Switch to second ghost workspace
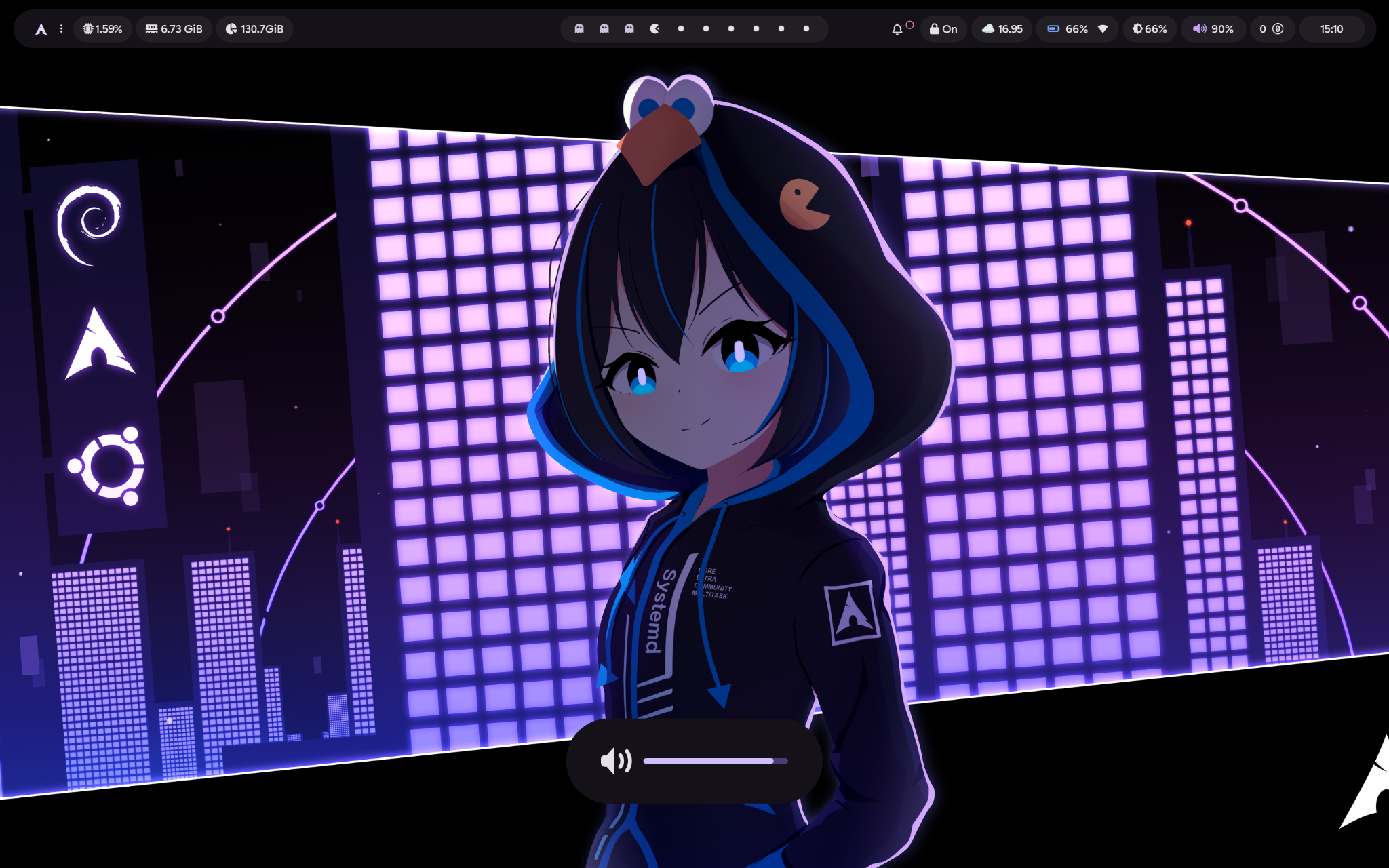This screenshot has width=1389, height=868. click(x=604, y=28)
